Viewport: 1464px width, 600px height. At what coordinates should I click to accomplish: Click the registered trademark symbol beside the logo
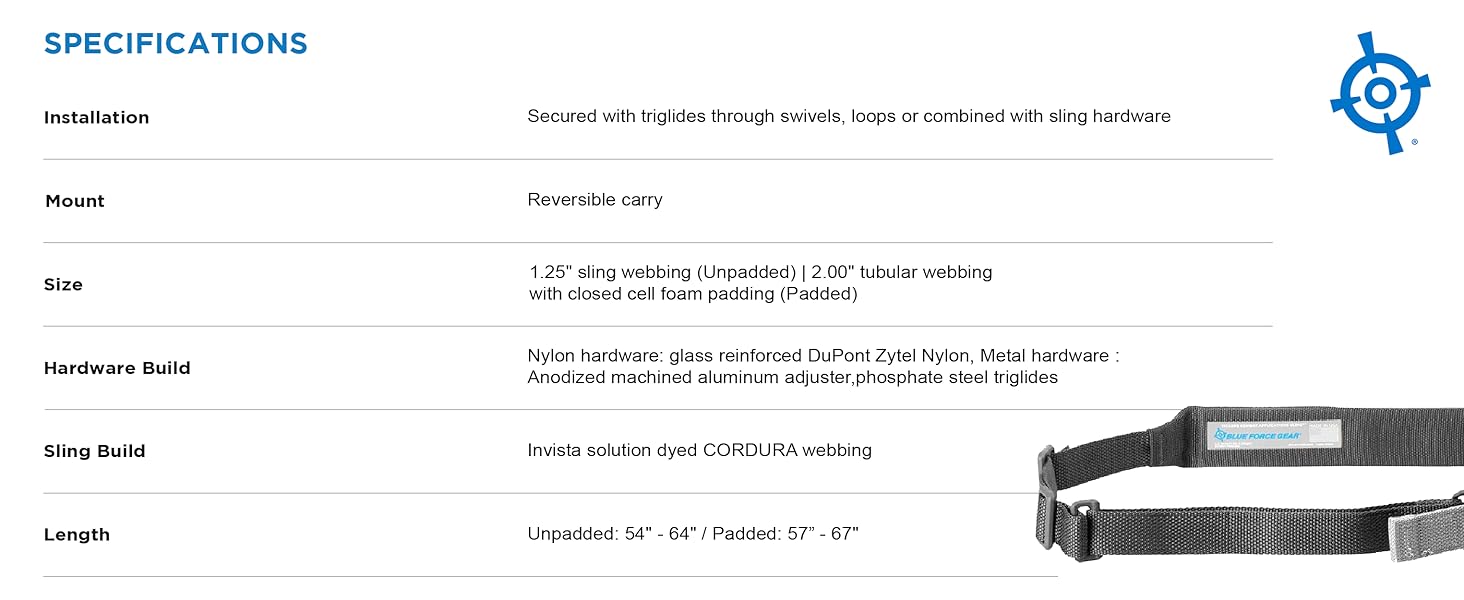pyautogui.click(x=1414, y=143)
